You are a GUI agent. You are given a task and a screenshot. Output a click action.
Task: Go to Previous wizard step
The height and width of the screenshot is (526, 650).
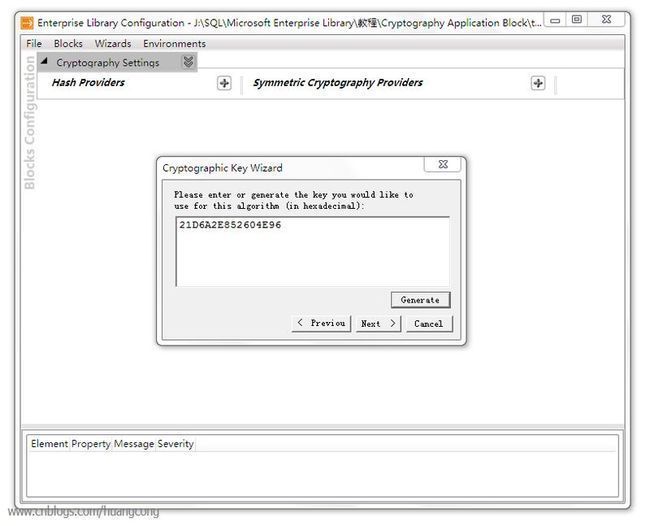(x=321, y=323)
